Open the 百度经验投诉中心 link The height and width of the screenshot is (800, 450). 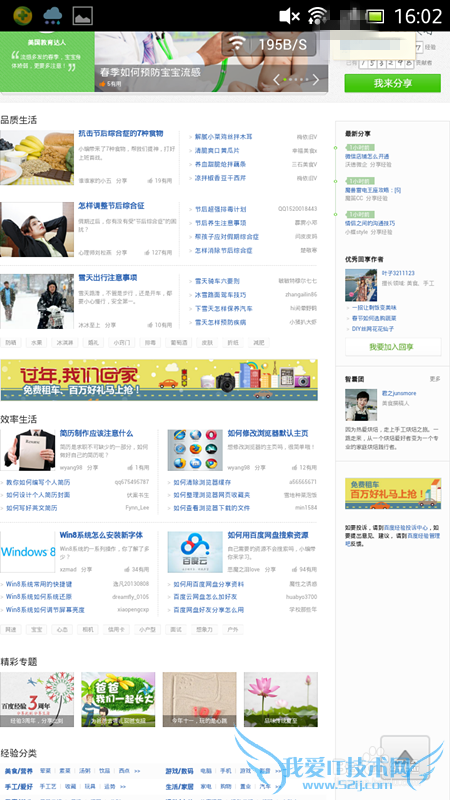[406, 527]
